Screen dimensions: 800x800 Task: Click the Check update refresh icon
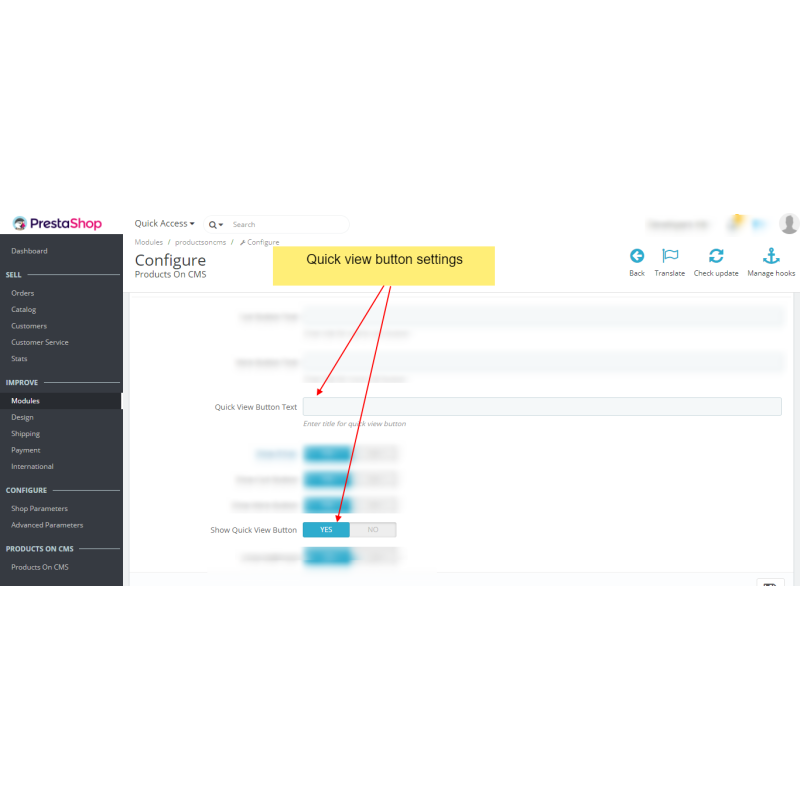716,256
